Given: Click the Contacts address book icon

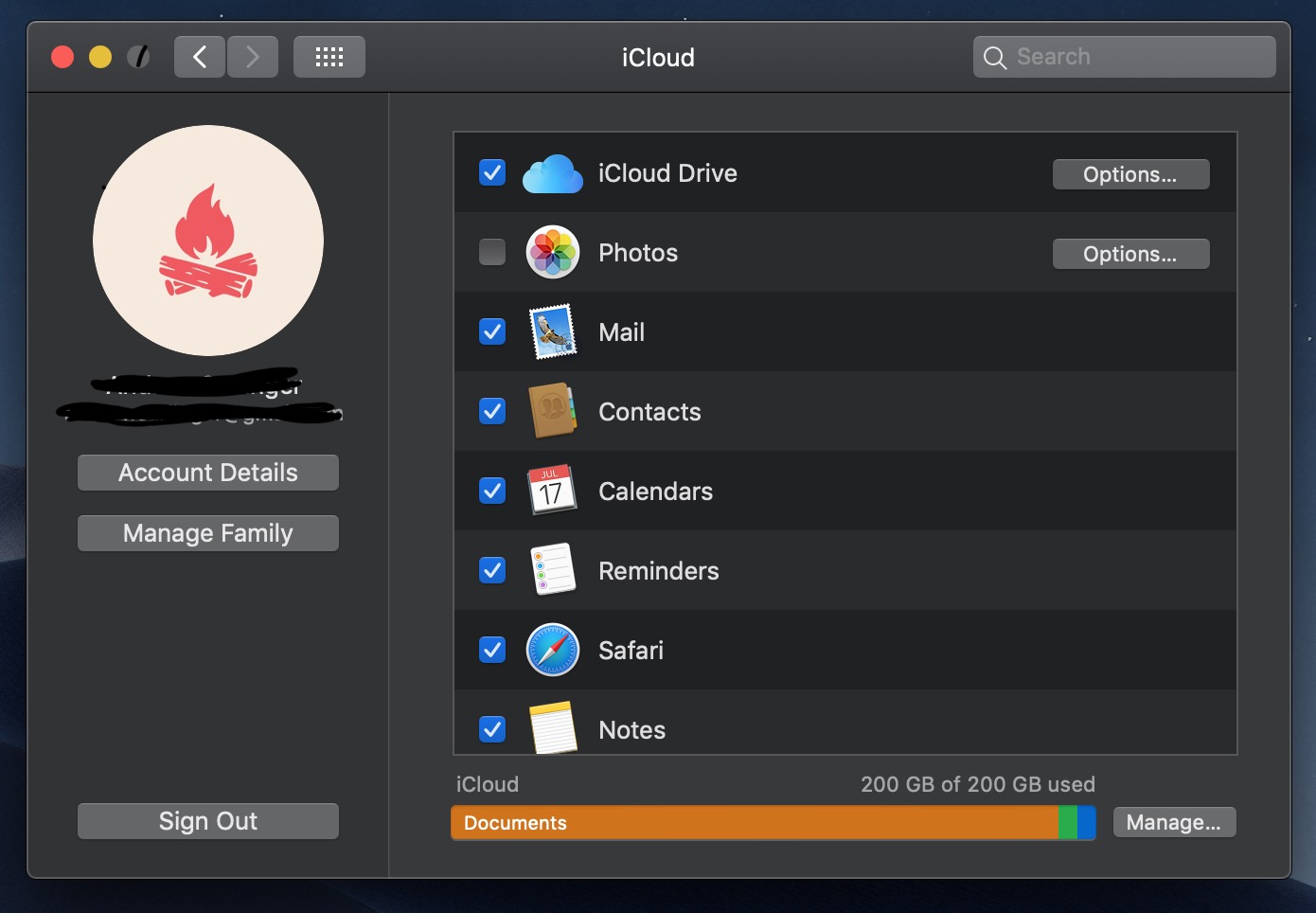Looking at the screenshot, I should [x=553, y=411].
